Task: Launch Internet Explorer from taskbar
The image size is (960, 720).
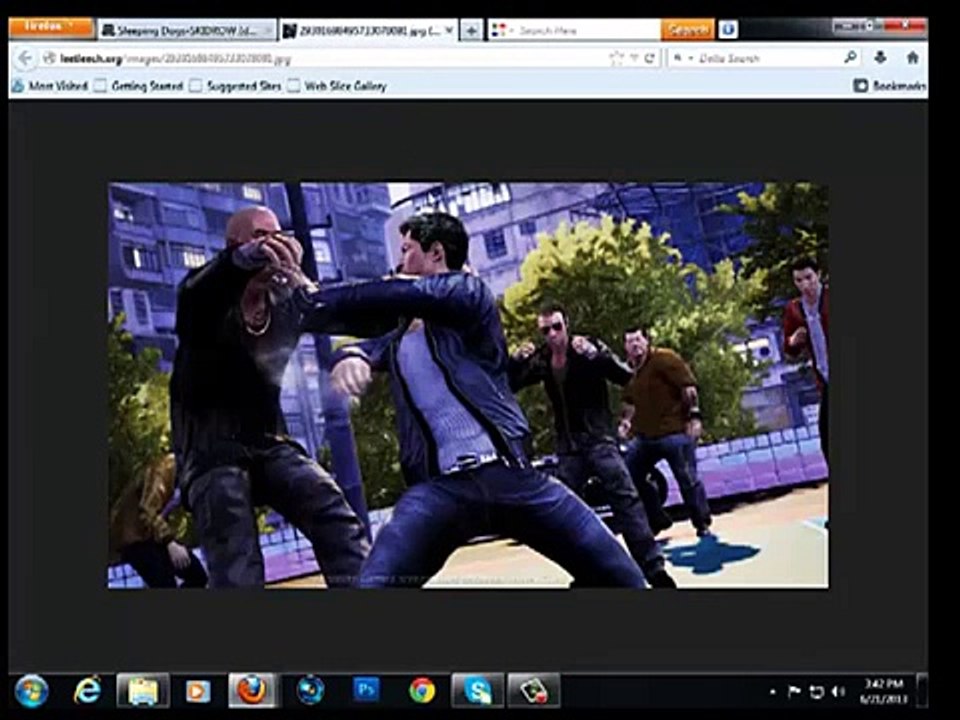Action: click(x=88, y=691)
